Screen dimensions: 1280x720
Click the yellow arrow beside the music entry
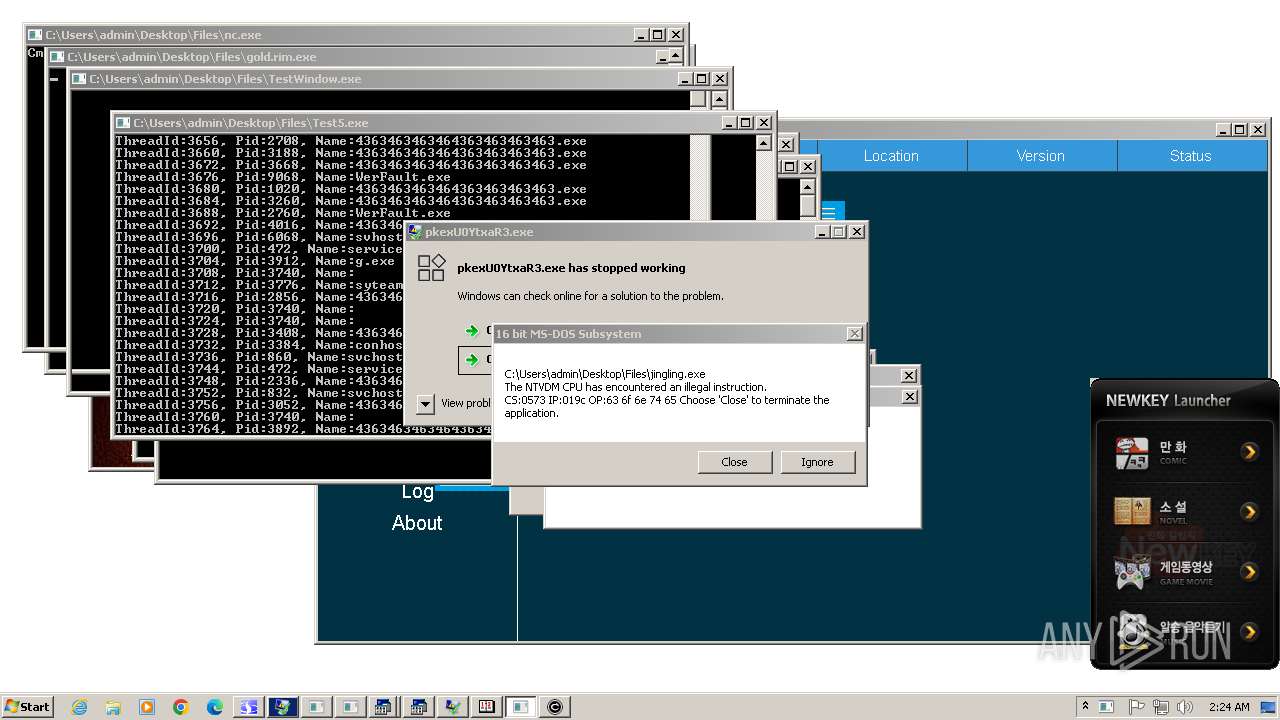(1249, 631)
